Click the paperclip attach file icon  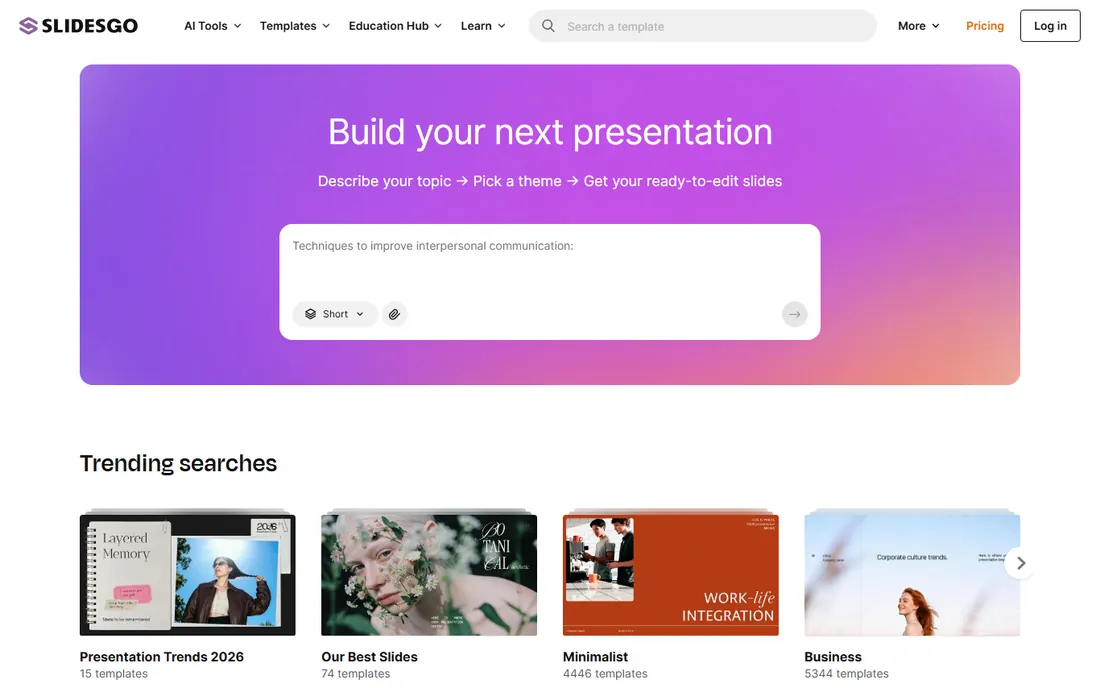(x=394, y=314)
